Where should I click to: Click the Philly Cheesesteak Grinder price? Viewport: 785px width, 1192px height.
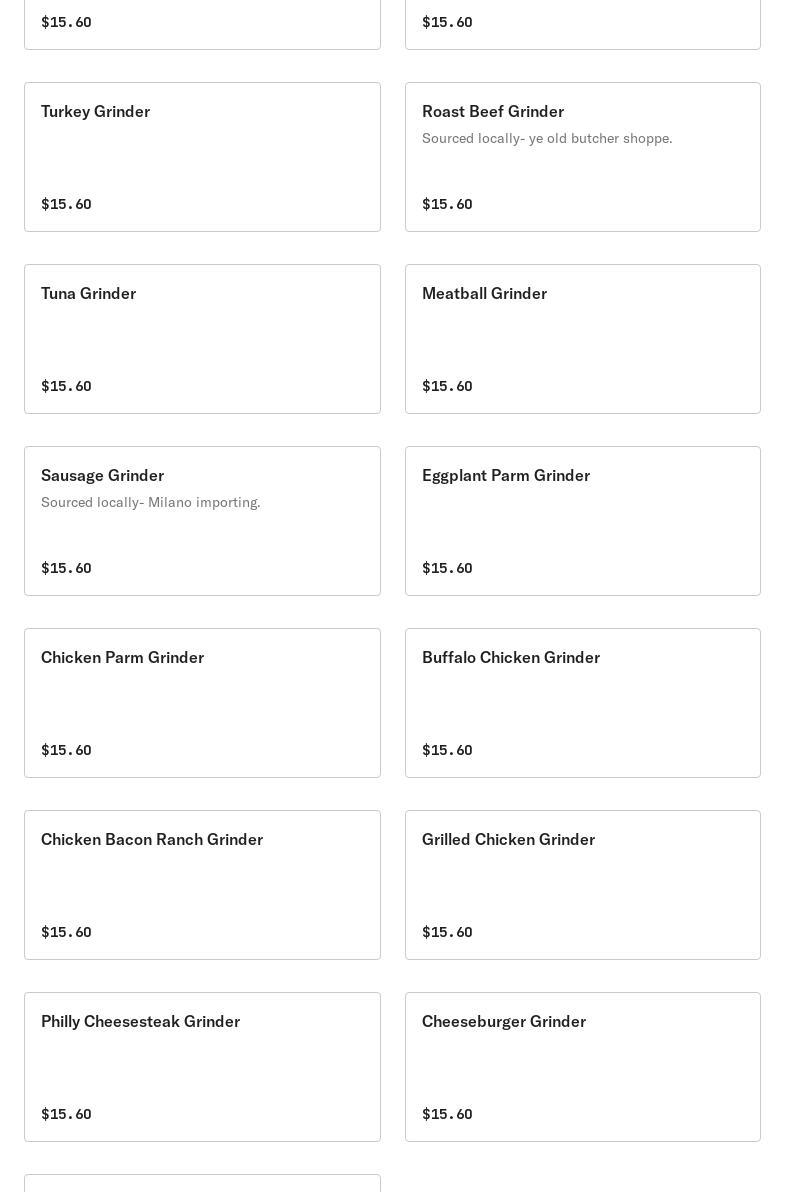(x=66, y=1114)
